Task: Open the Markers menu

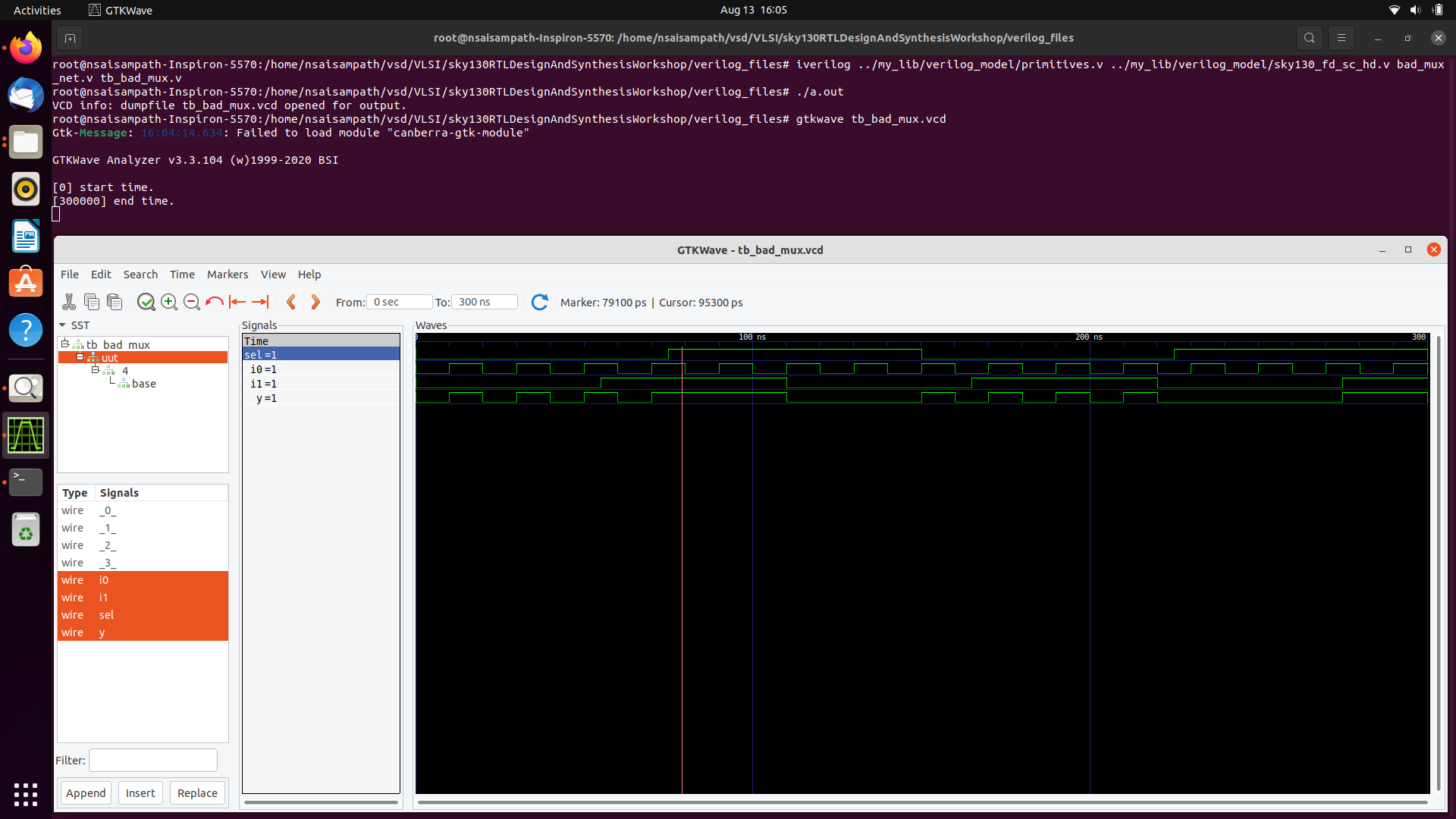Action: coord(227,275)
